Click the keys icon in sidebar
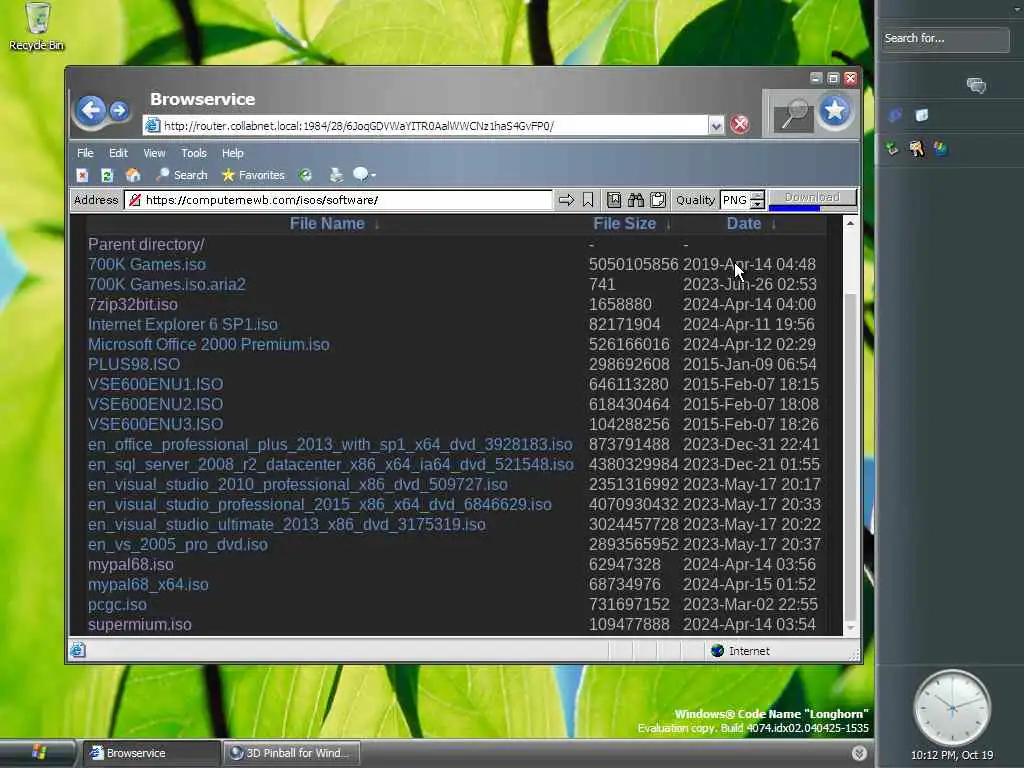The width and height of the screenshot is (1024, 768). (x=917, y=149)
